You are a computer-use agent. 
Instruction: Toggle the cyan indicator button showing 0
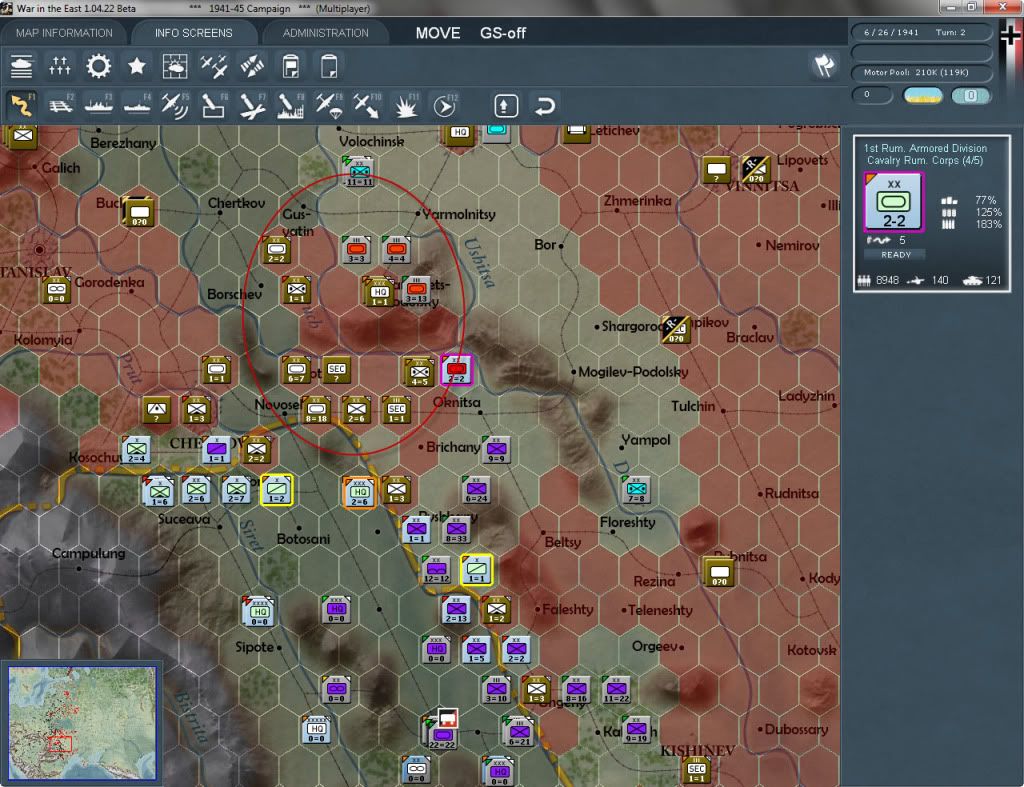[x=970, y=95]
